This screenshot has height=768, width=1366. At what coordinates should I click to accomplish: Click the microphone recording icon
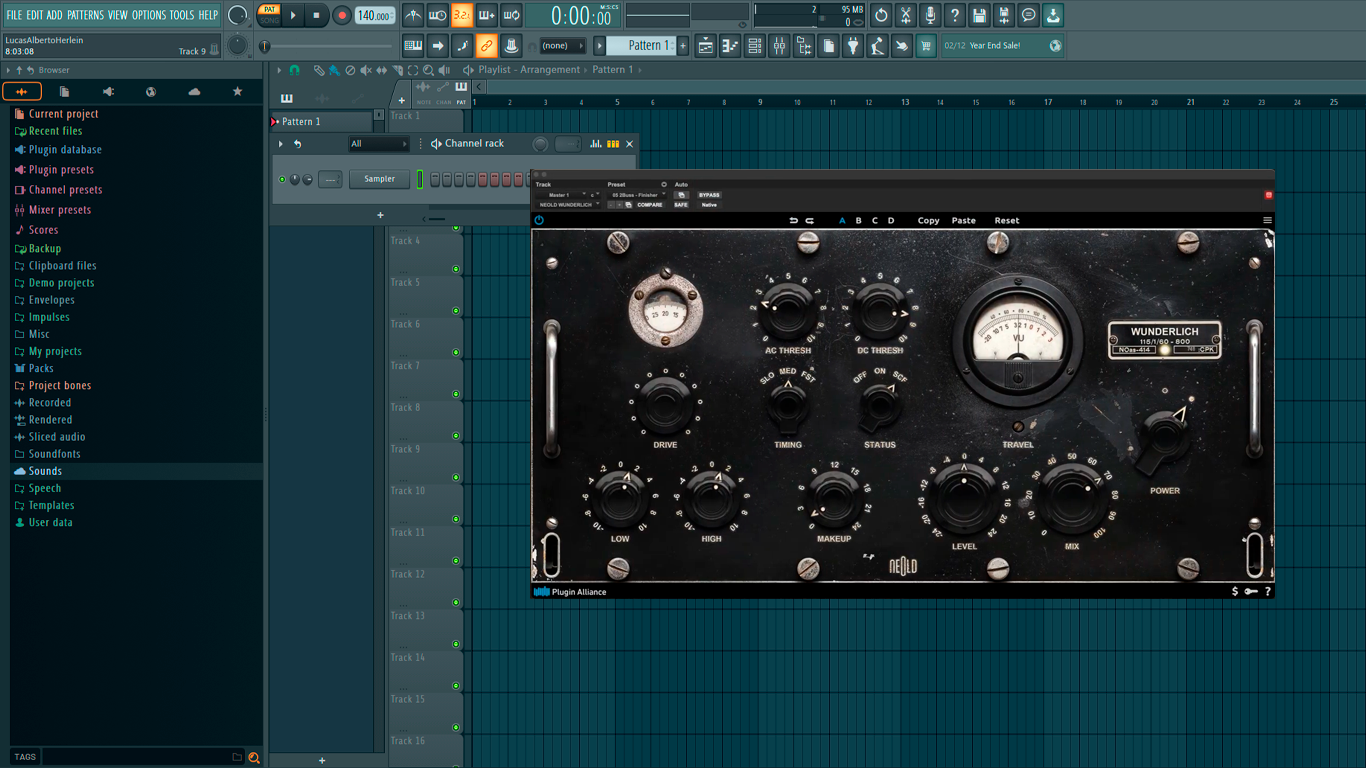[930, 15]
